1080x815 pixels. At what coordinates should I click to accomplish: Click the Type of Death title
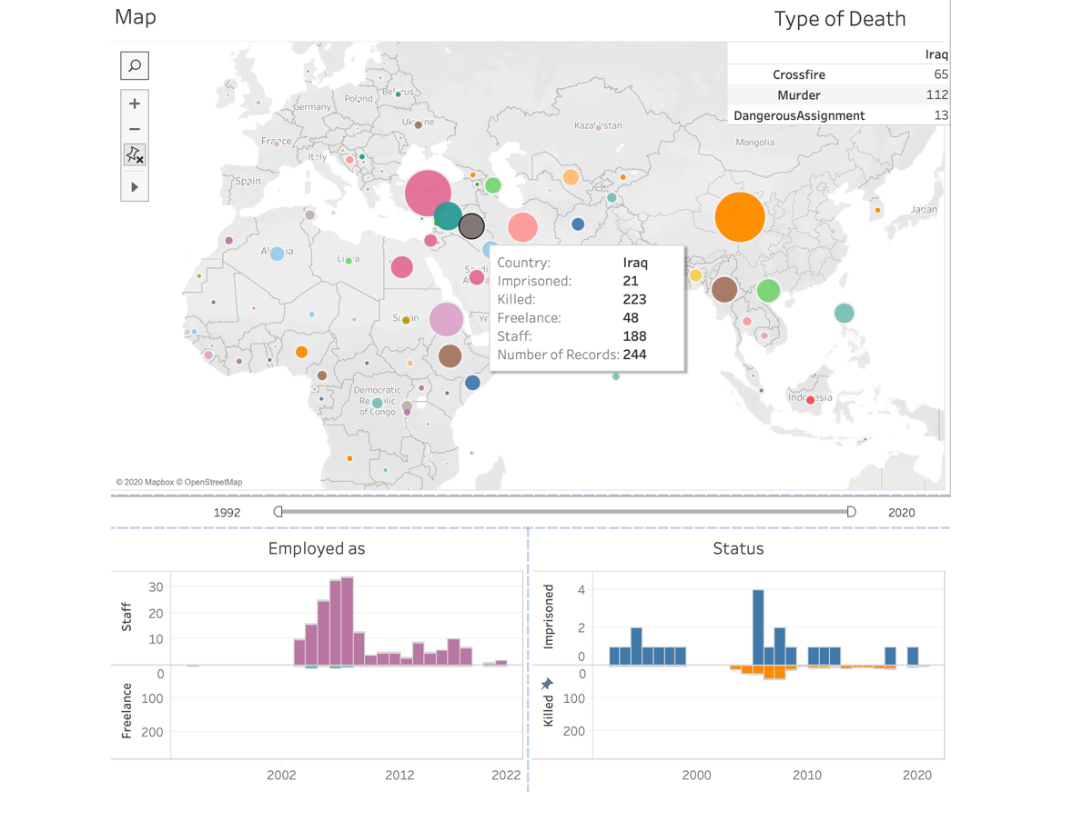coord(840,19)
